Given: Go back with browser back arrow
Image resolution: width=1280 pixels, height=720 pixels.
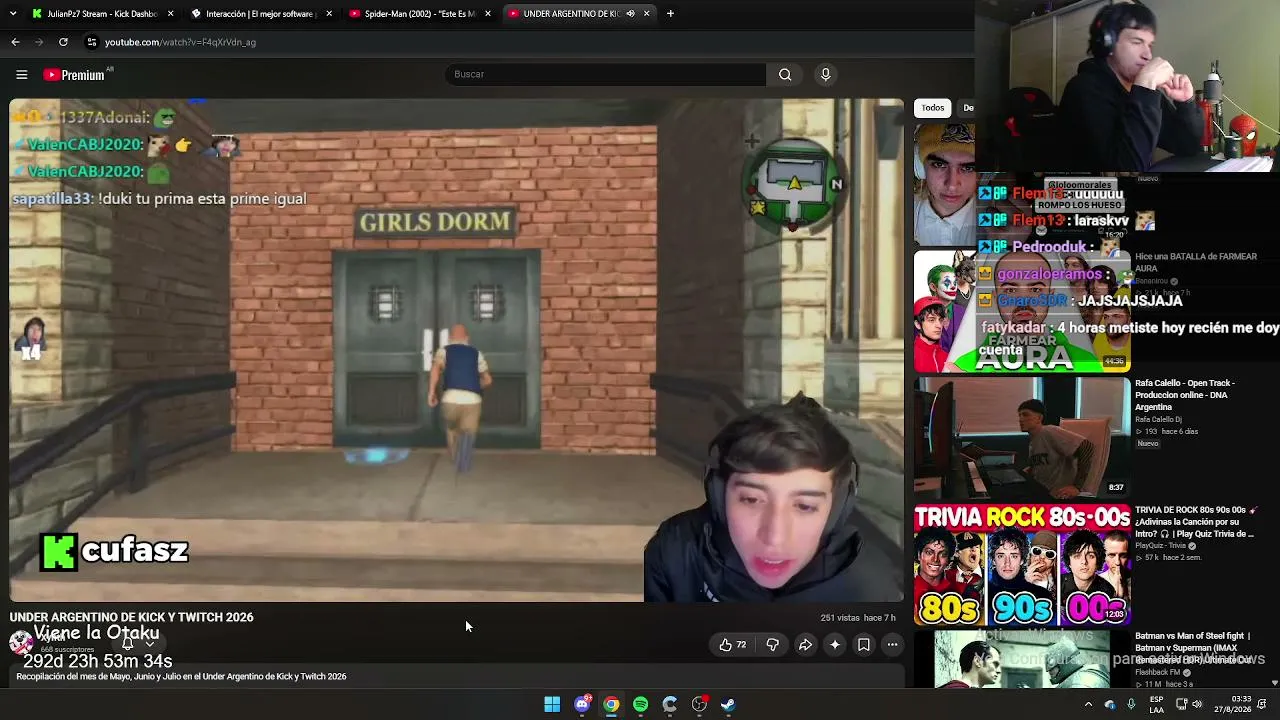Looking at the screenshot, I should click(15, 42).
